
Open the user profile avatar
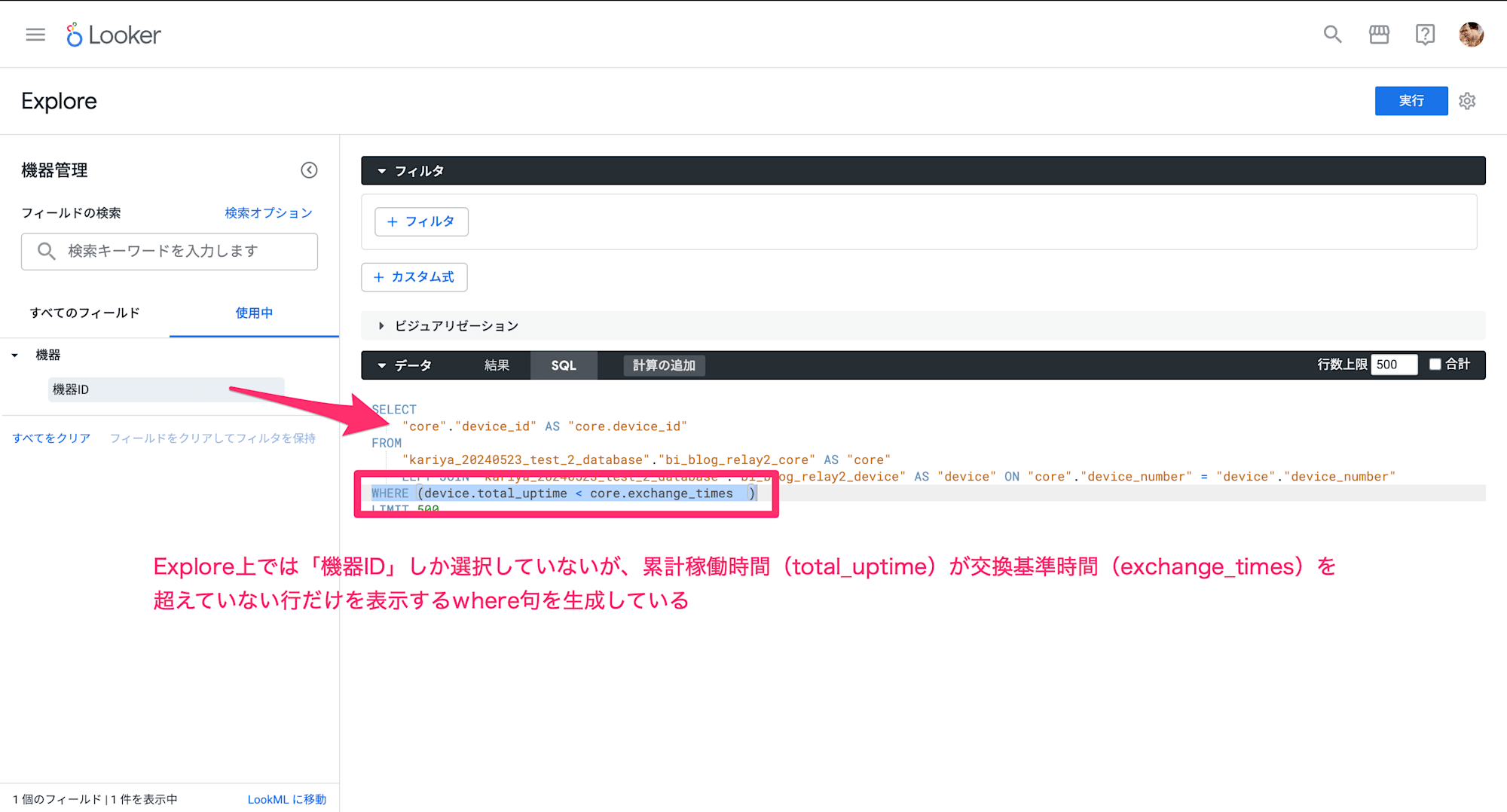pyautogui.click(x=1471, y=35)
